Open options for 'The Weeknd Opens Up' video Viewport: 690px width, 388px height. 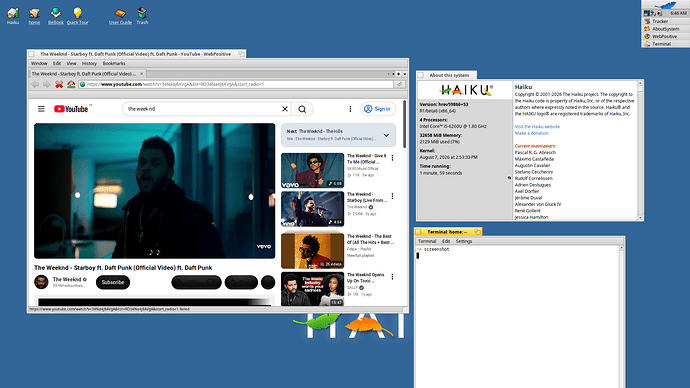click(x=393, y=277)
